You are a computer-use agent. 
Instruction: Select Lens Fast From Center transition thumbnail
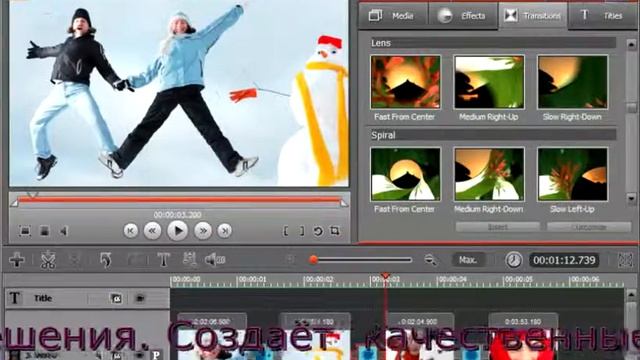click(405, 82)
